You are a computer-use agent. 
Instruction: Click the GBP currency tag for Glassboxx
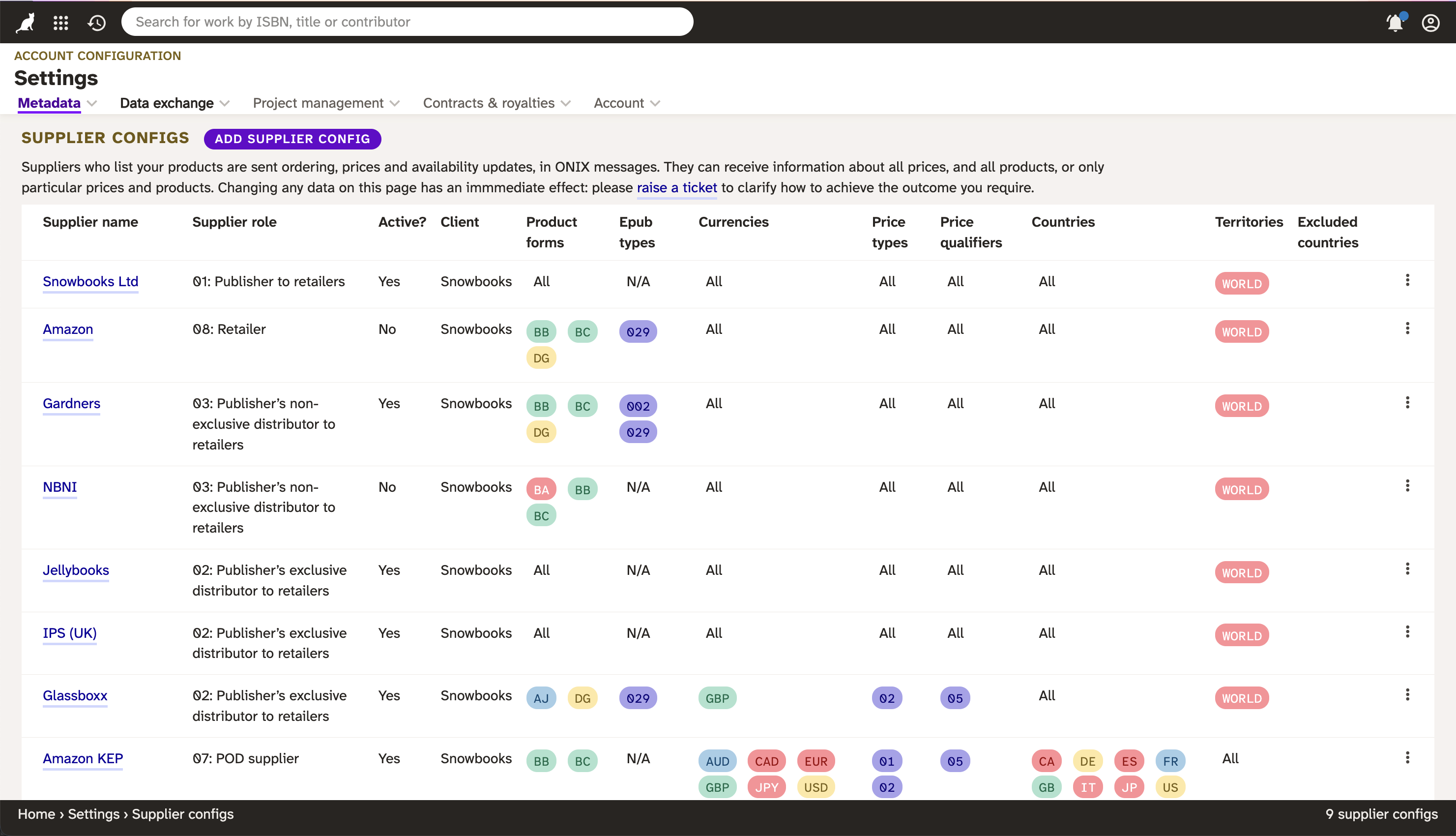point(717,698)
